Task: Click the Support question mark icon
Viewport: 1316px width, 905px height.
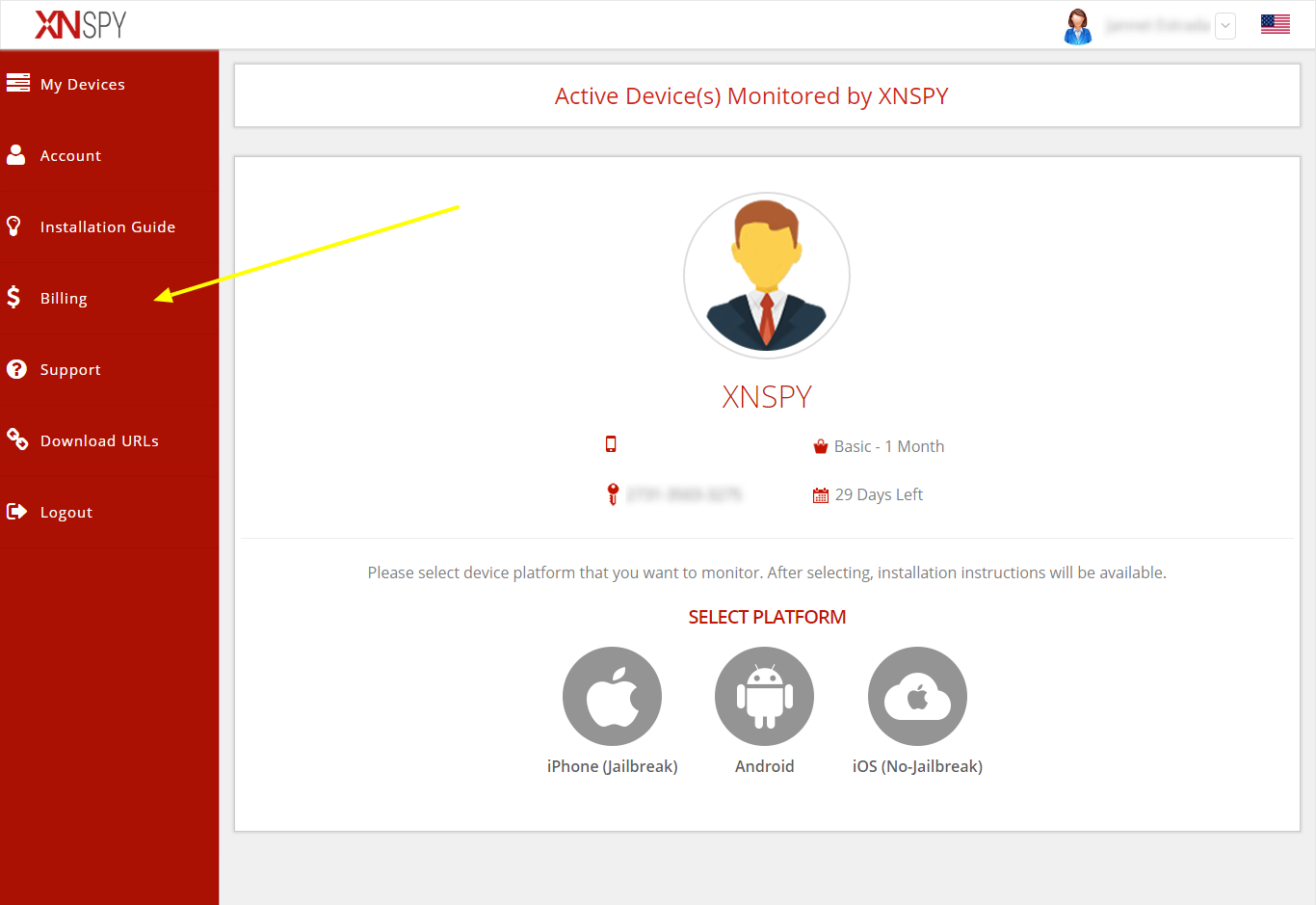Action: pyautogui.click(x=16, y=368)
